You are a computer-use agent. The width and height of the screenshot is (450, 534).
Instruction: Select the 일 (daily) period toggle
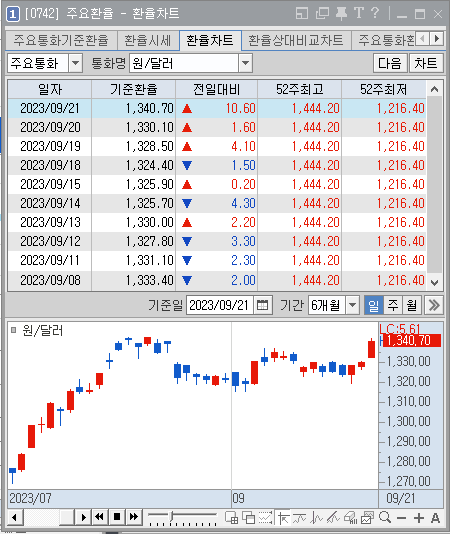pyautogui.click(x=374, y=305)
